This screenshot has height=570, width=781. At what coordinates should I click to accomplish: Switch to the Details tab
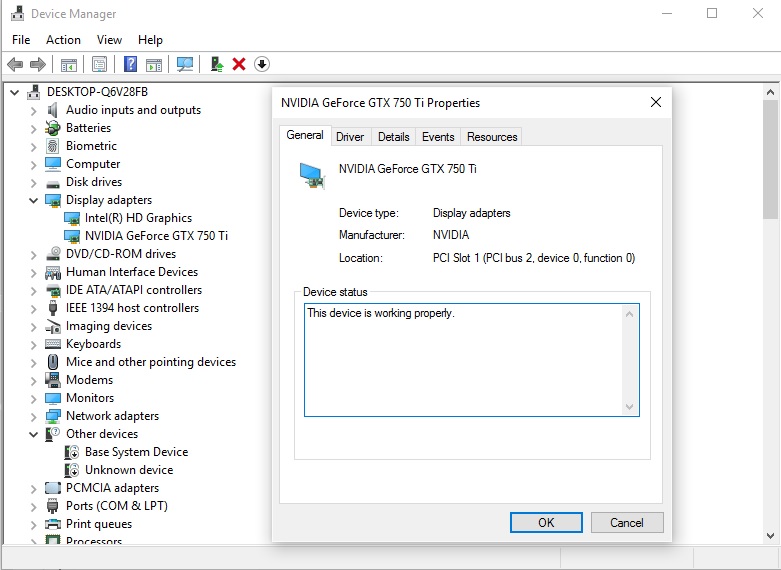point(393,137)
